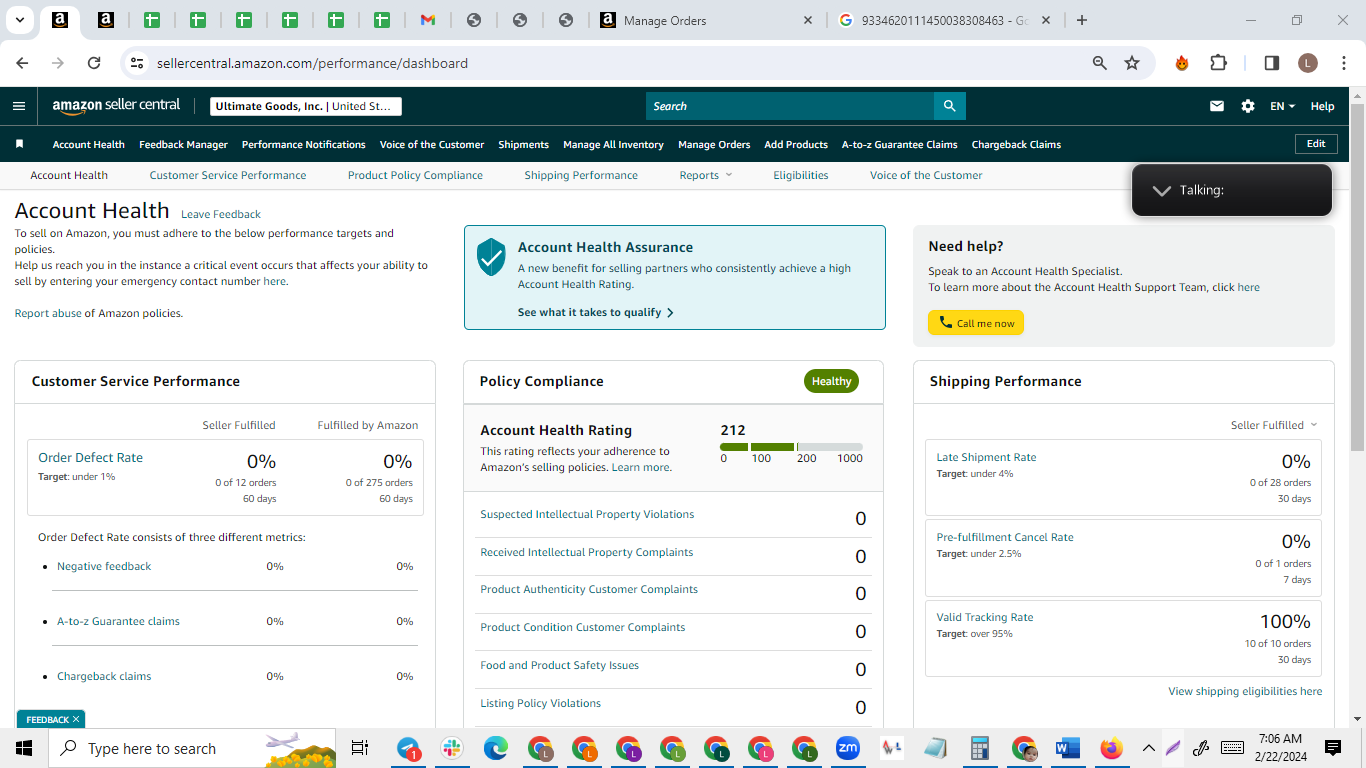Open Firefox from the taskbar

pyautogui.click(x=1111, y=748)
